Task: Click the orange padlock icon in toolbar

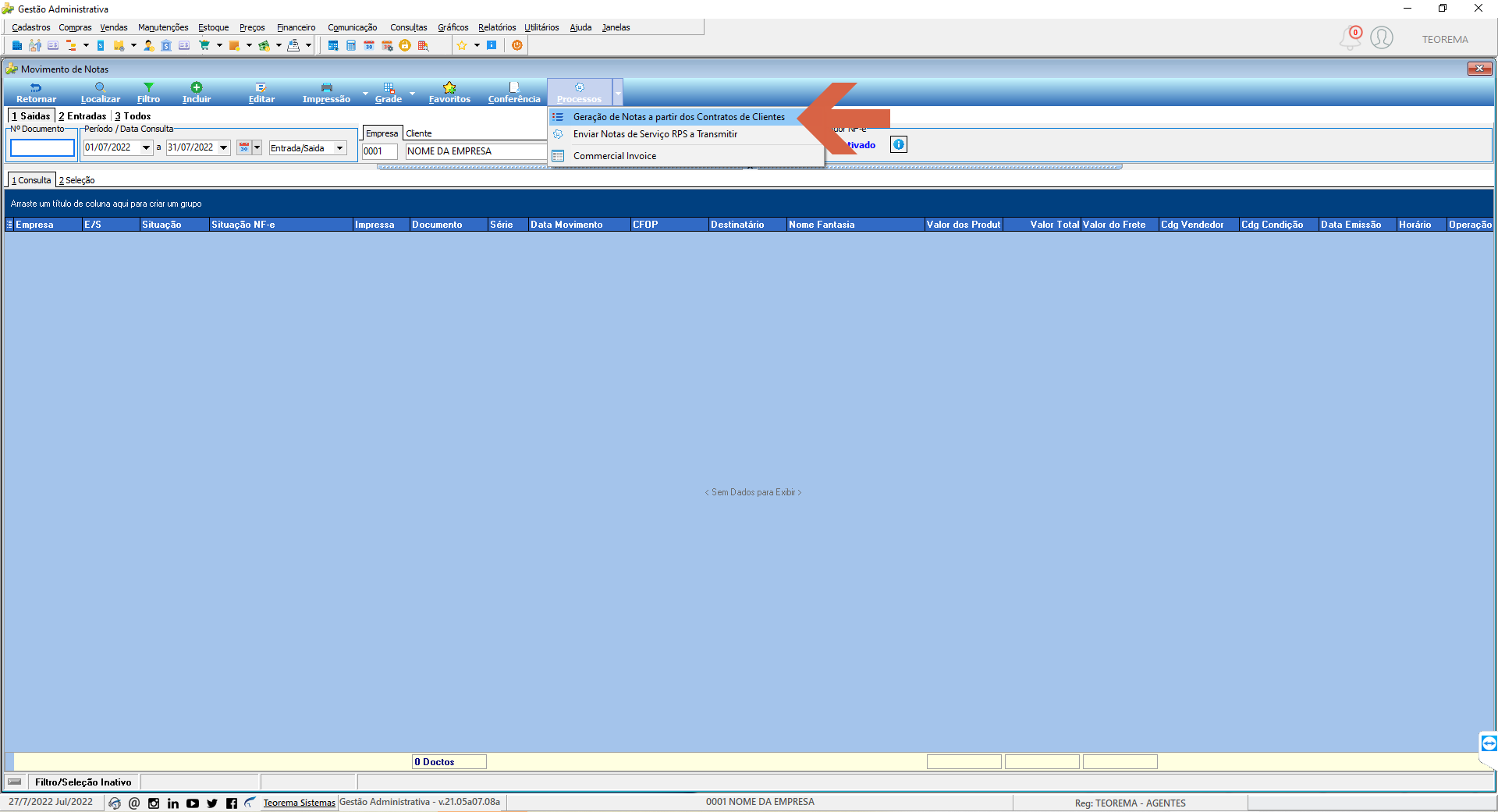Action: (x=405, y=45)
